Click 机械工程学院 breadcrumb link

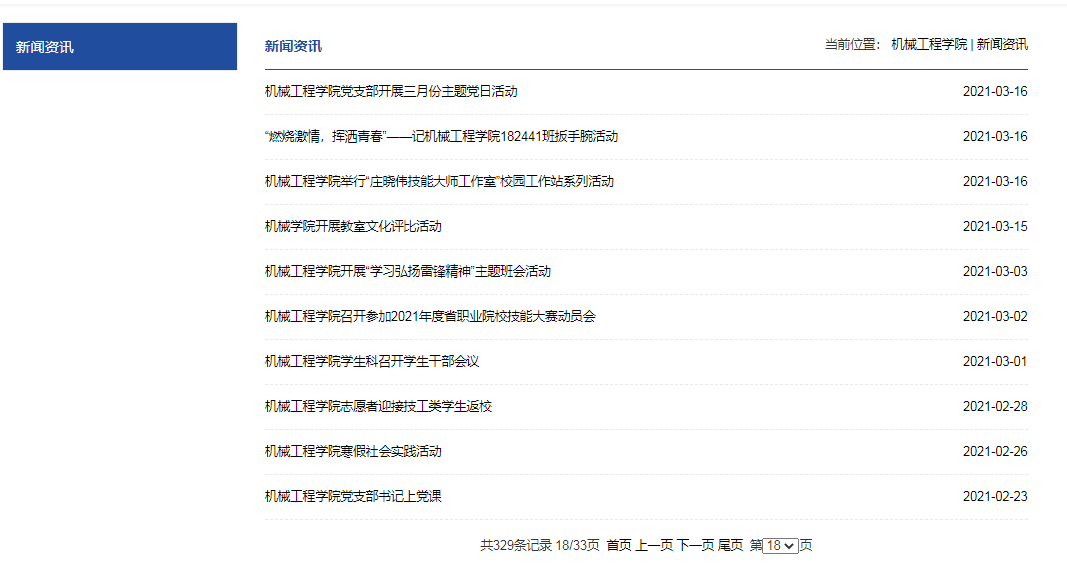click(929, 44)
